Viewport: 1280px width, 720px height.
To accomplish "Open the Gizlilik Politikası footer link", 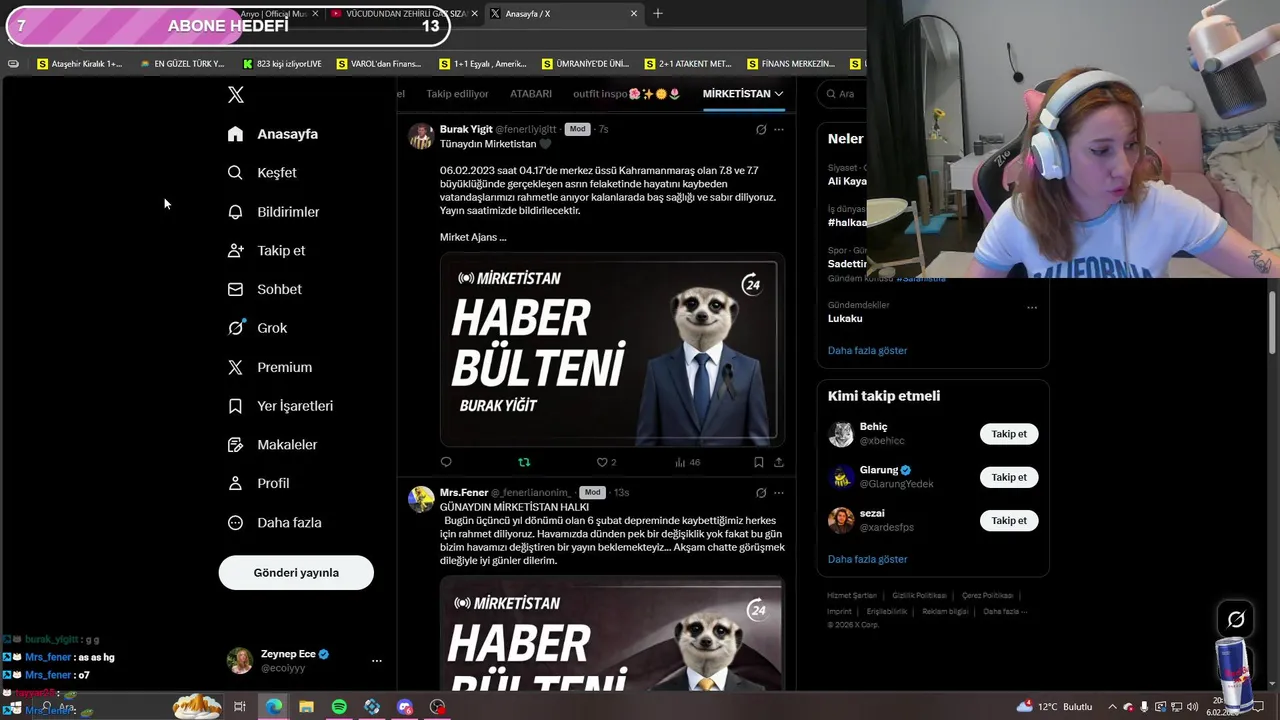I will click(x=919, y=596).
